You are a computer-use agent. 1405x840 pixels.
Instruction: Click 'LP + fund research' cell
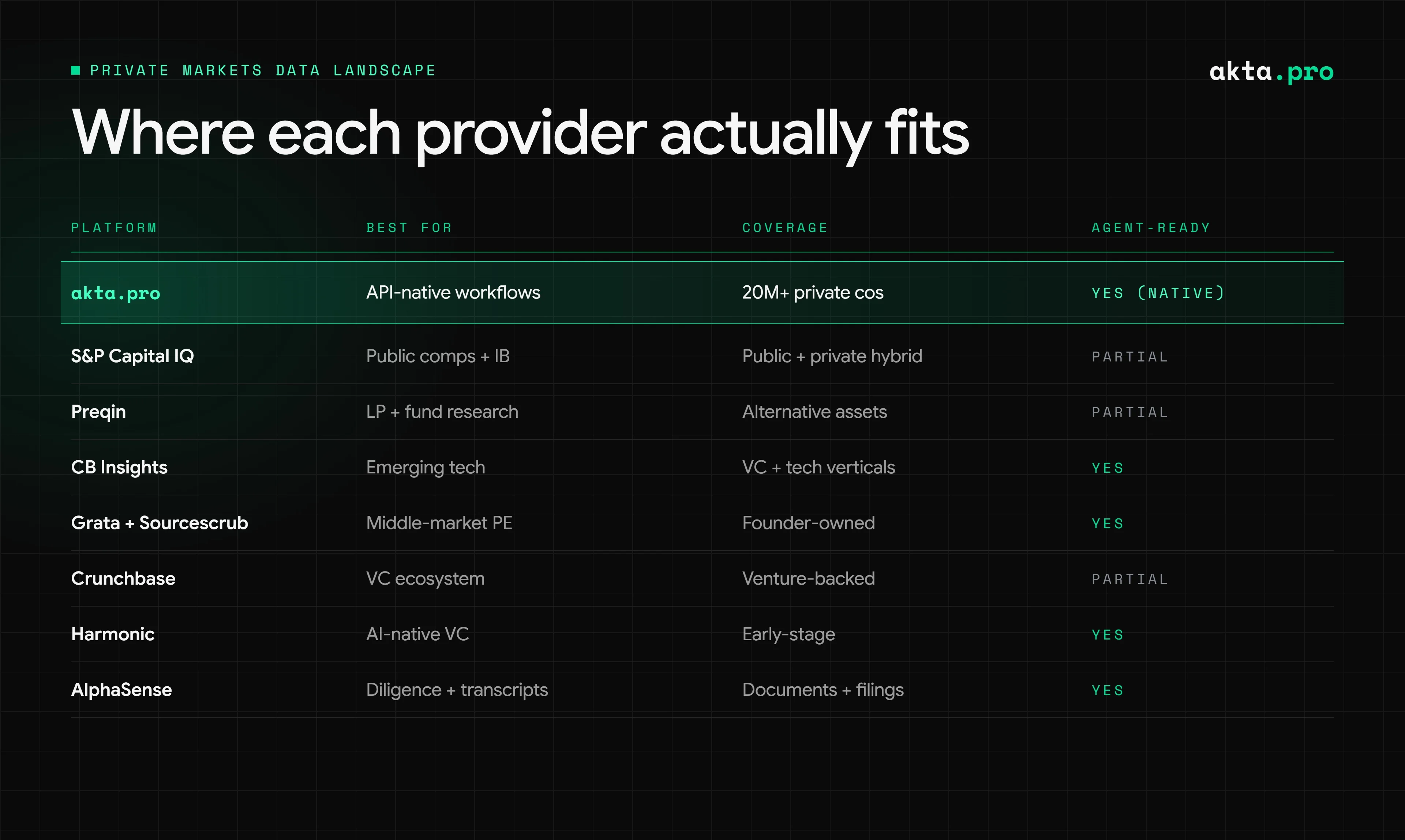[x=442, y=412]
